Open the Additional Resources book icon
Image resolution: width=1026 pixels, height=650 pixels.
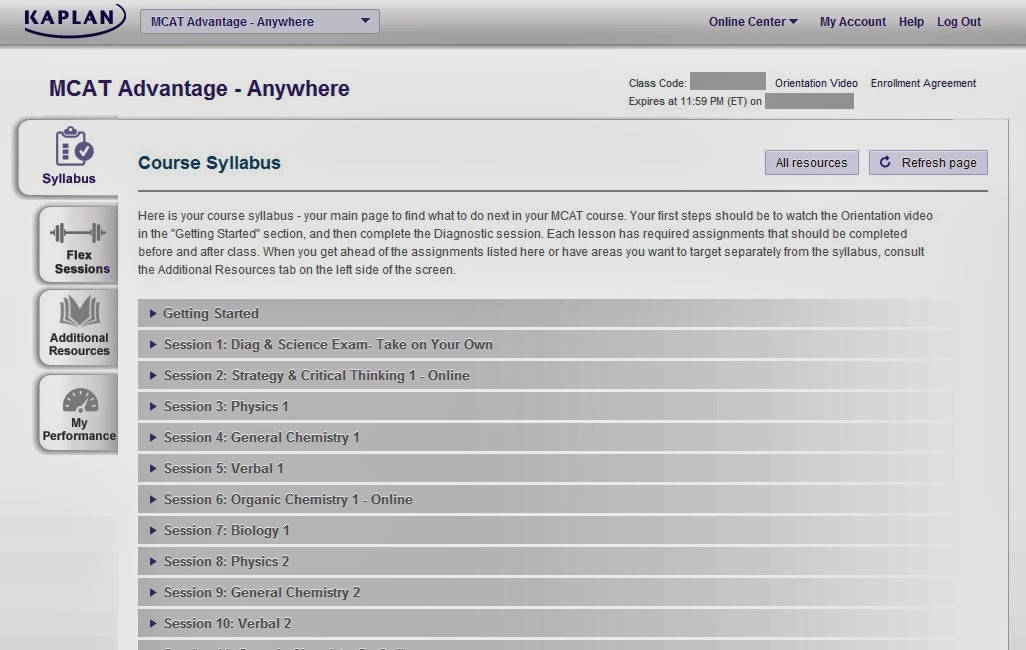(79, 310)
